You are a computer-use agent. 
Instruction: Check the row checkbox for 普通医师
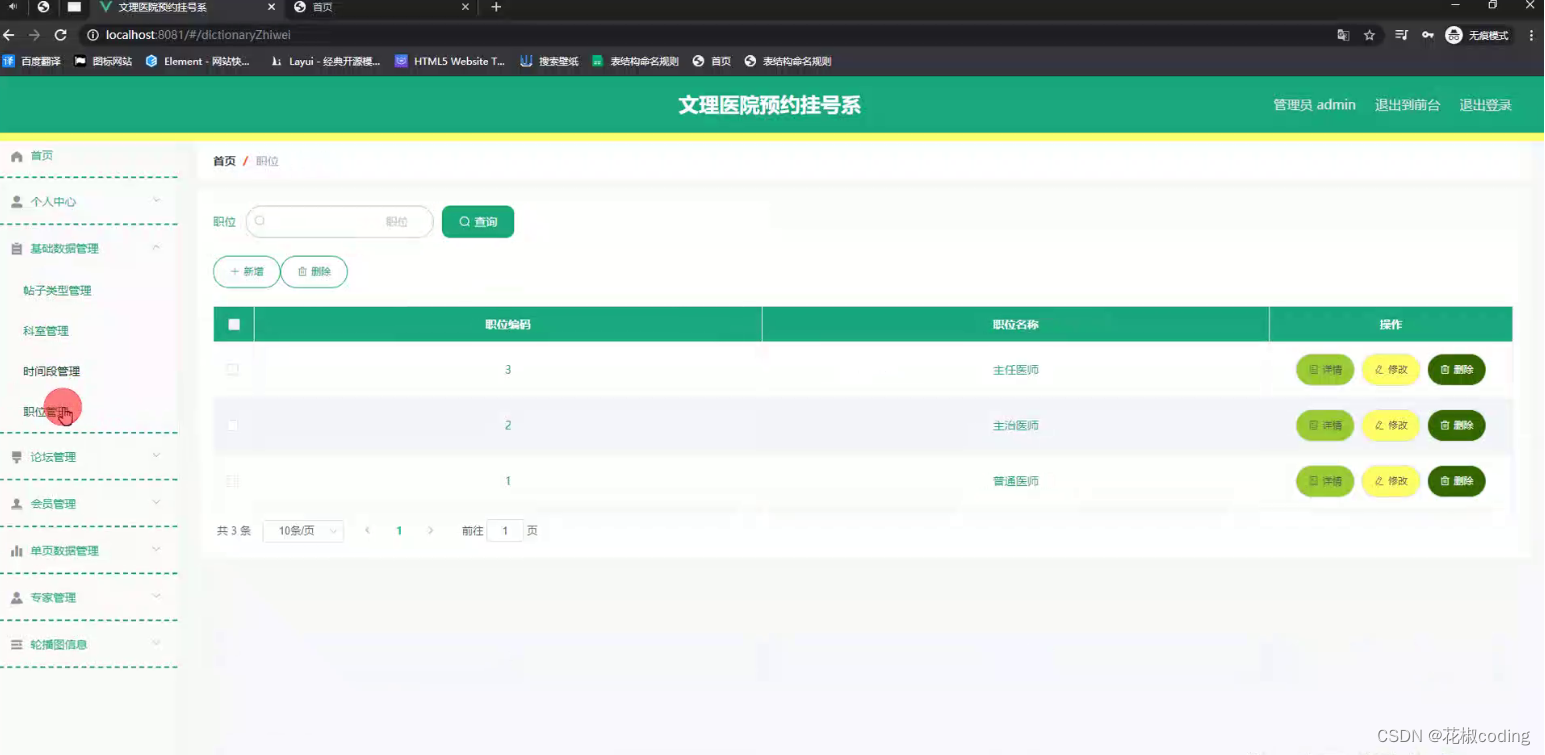[233, 481]
